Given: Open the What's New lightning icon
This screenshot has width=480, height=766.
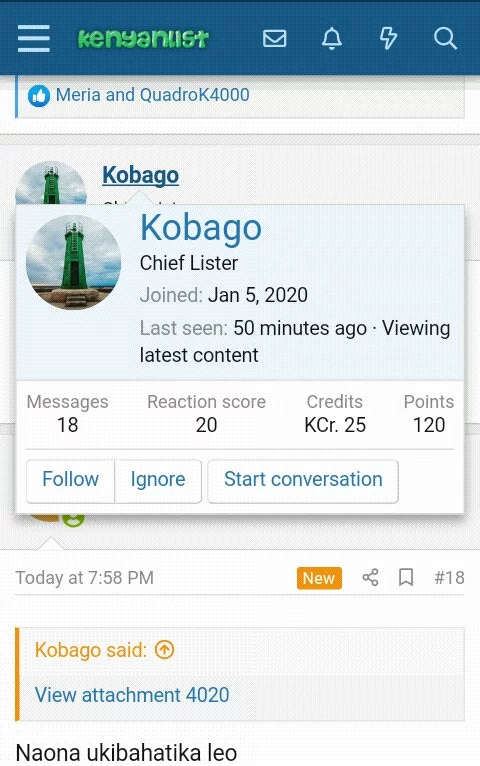Looking at the screenshot, I should (x=388, y=38).
